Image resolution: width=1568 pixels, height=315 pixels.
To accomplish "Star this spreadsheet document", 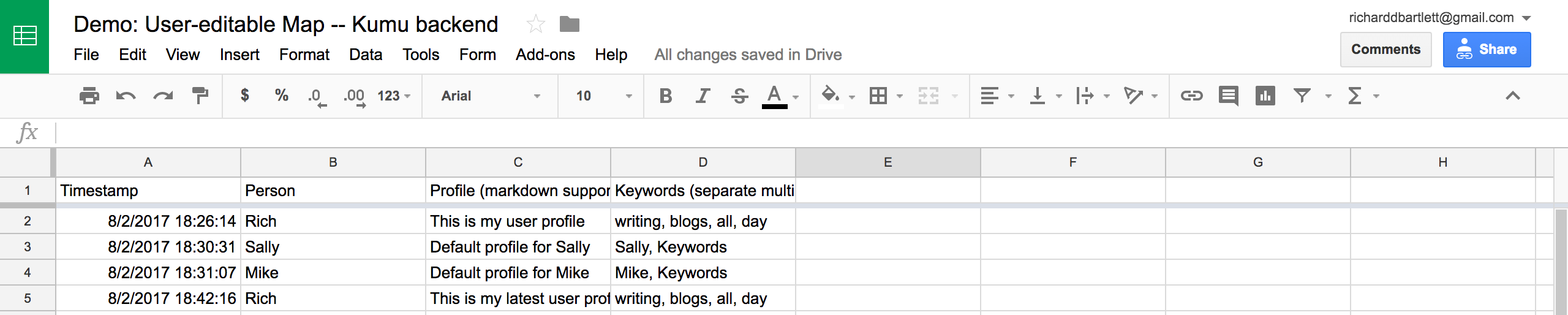I will pyautogui.click(x=535, y=25).
